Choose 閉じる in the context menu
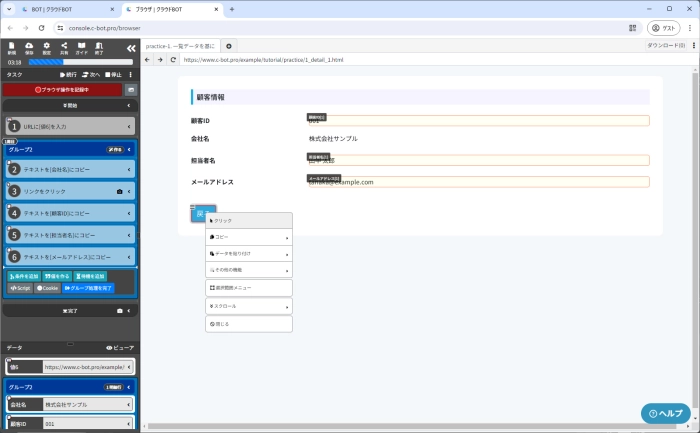This screenshot has width=700, height=433. pyautogui.click(x=249, y=324)
